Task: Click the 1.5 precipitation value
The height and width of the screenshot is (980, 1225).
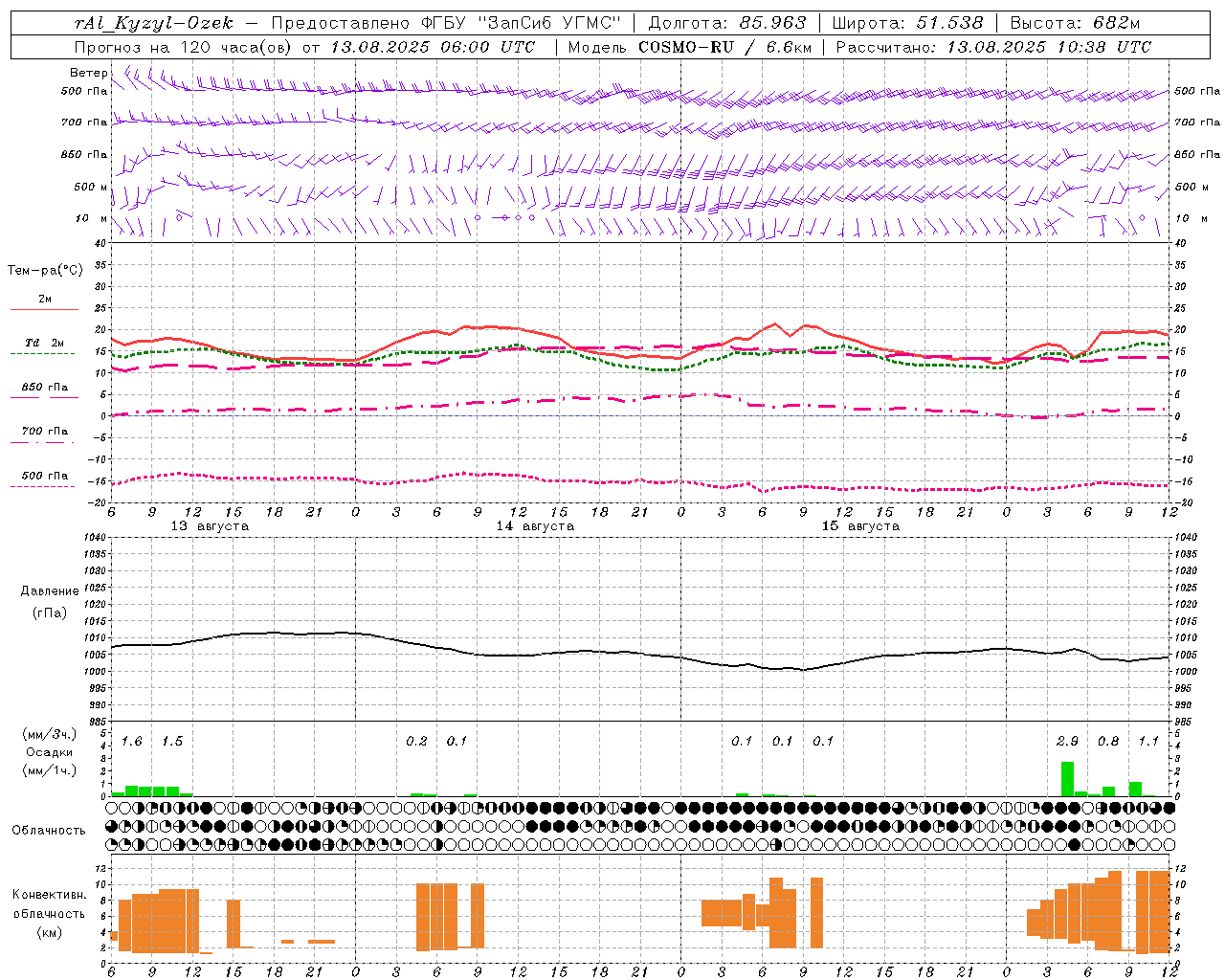Action: click(172, 742)
